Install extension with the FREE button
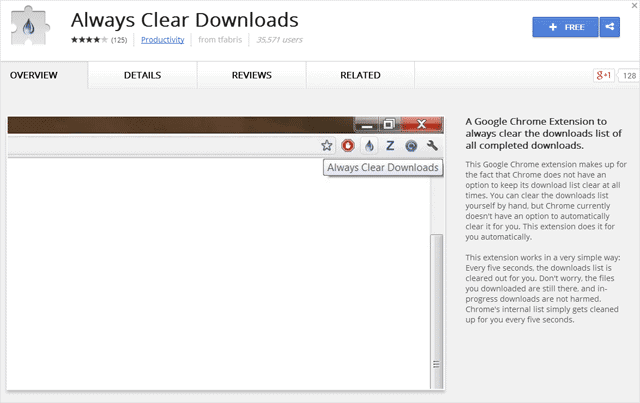The width and height of the screenshot is (640, 403). coord(564,28)
